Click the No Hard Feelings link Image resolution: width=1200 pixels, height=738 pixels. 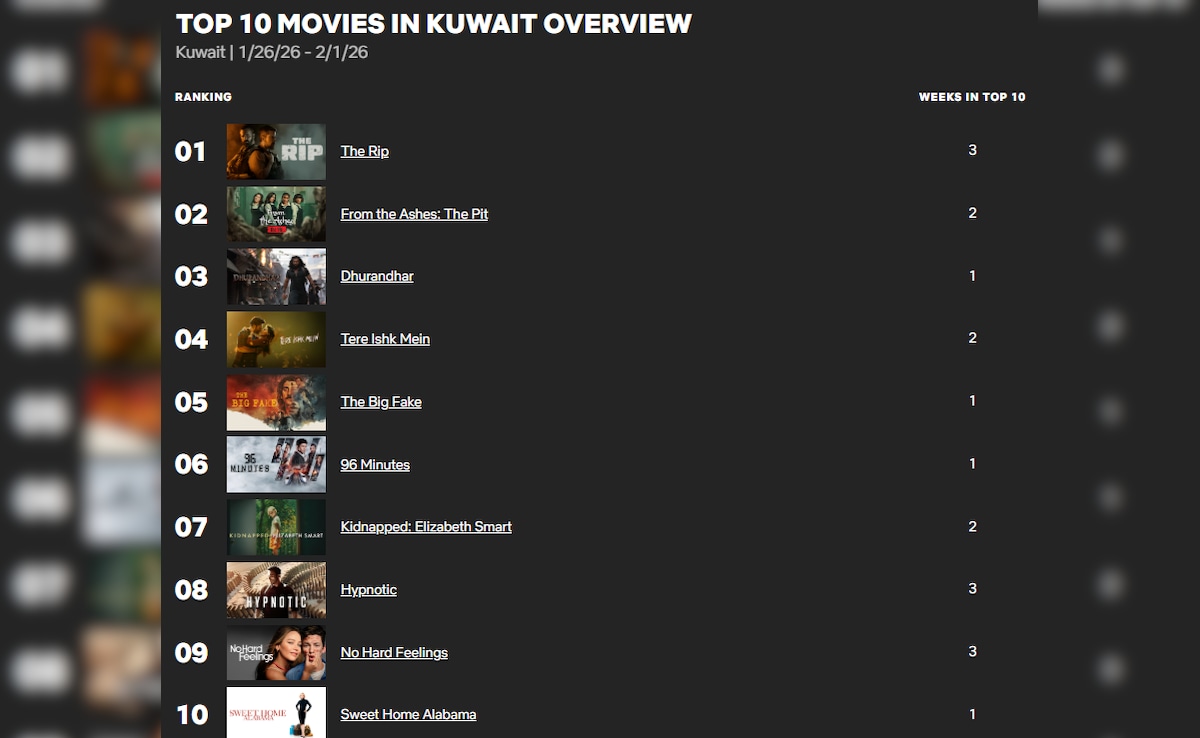click(x=394, y=653)
